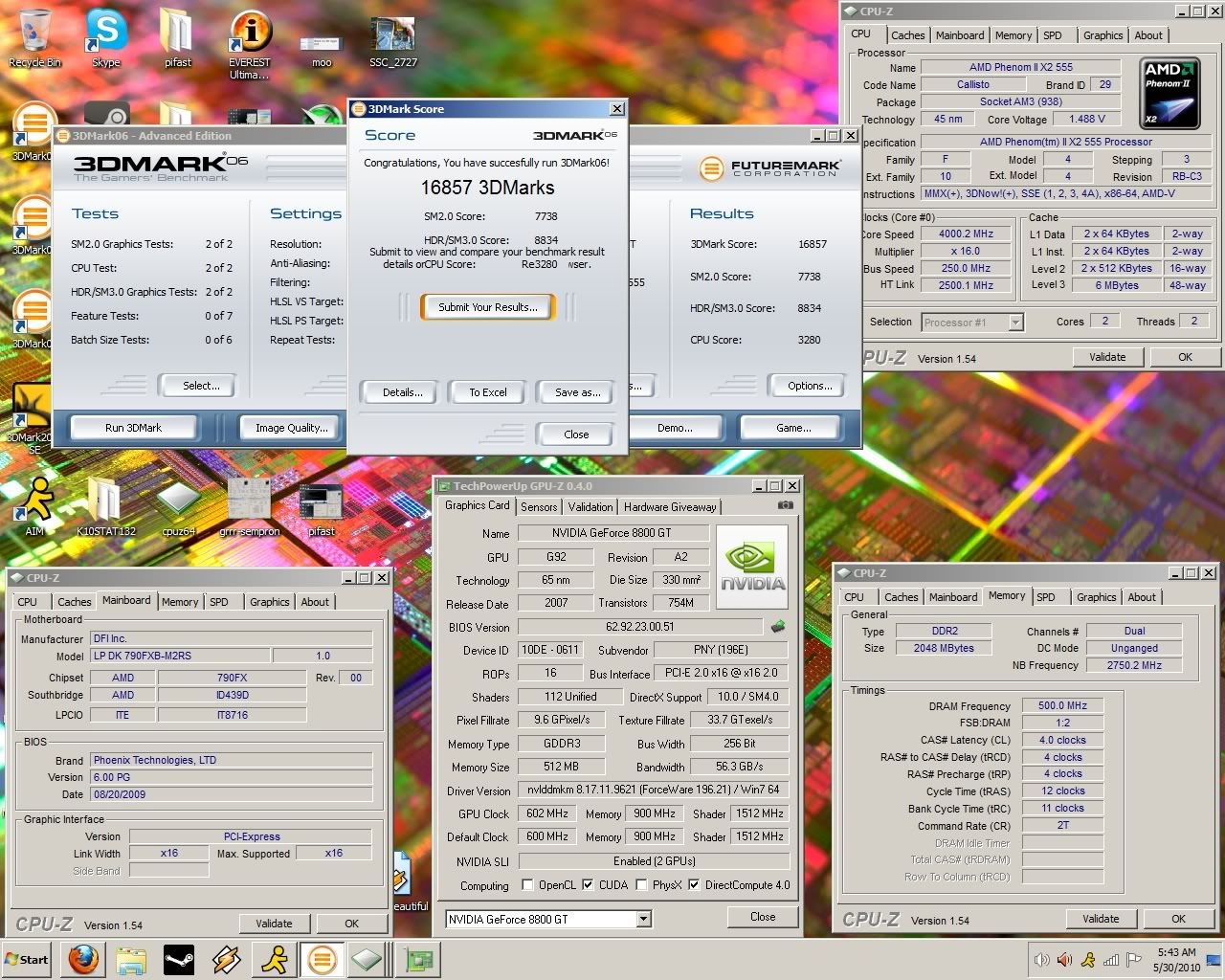The image size is (1225, 980).
Task: Toggle the PhysX checkbox in GPU-Z
Action: point(641,885)
